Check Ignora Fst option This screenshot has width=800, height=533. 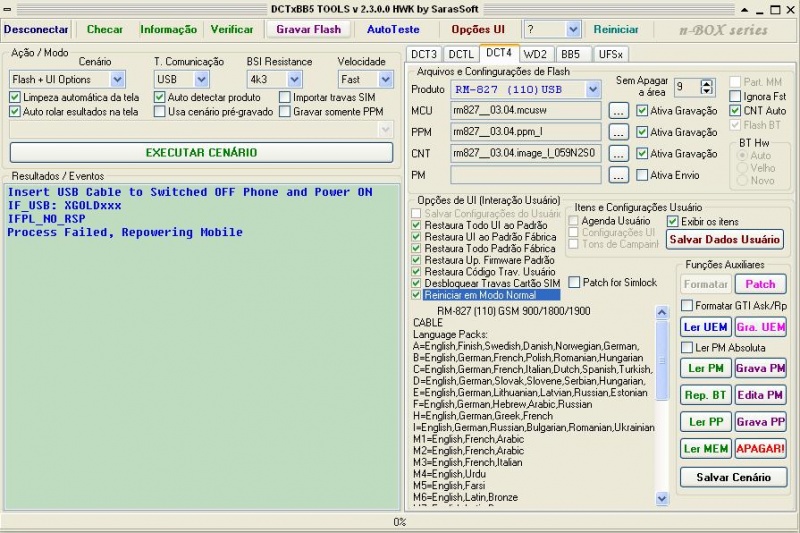(x=735, y=96)
